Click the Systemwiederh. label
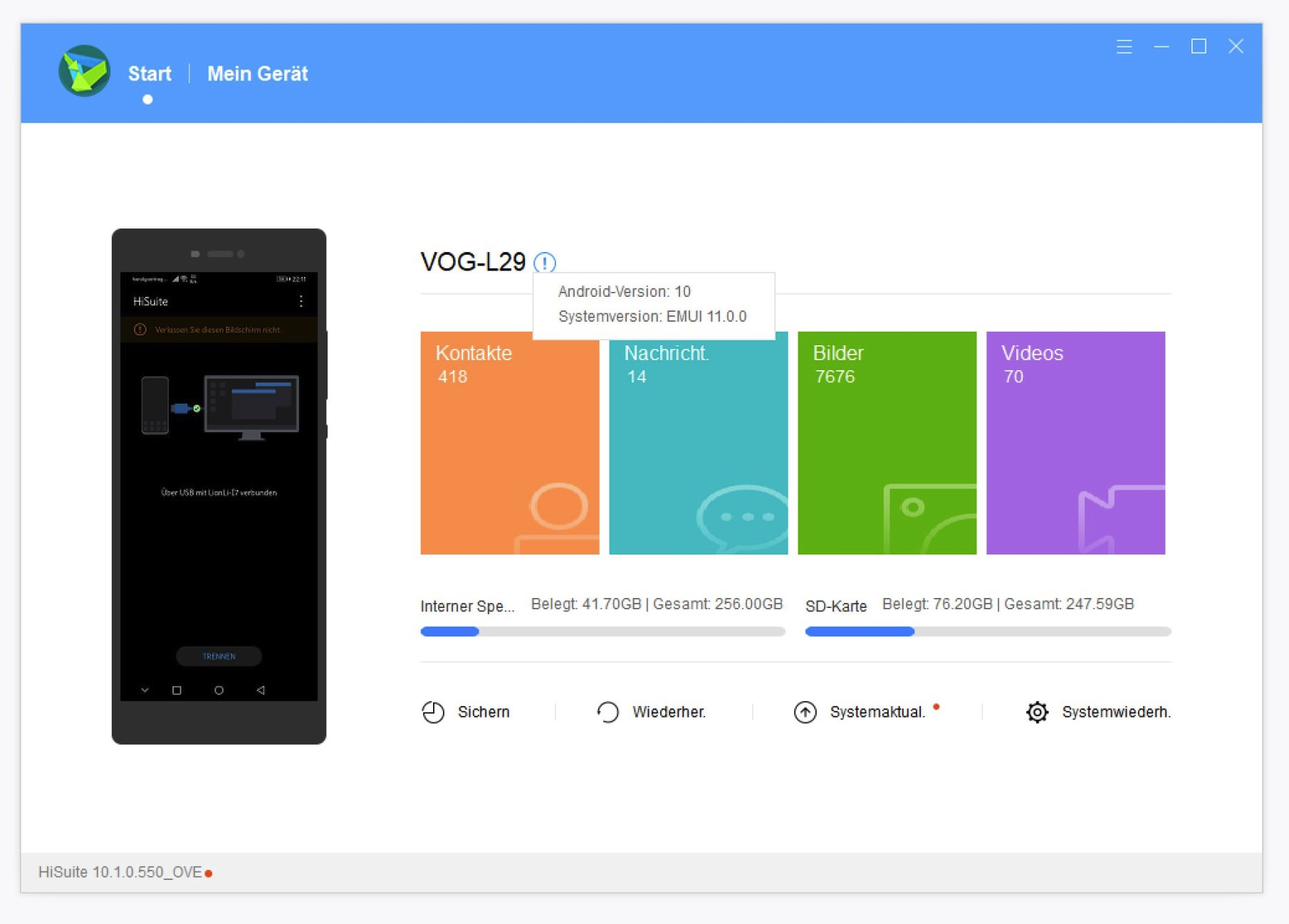The width and height of the screenshot is (1289, 924). [x=1116, y=712]
